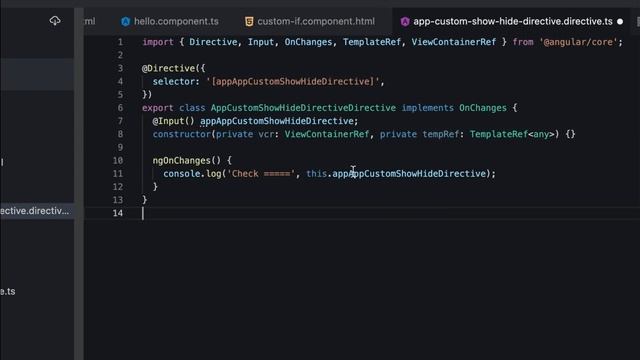Click Angular icon on hello.component.ts tab
Screen dimensions: 640x360
click(125, 22)
